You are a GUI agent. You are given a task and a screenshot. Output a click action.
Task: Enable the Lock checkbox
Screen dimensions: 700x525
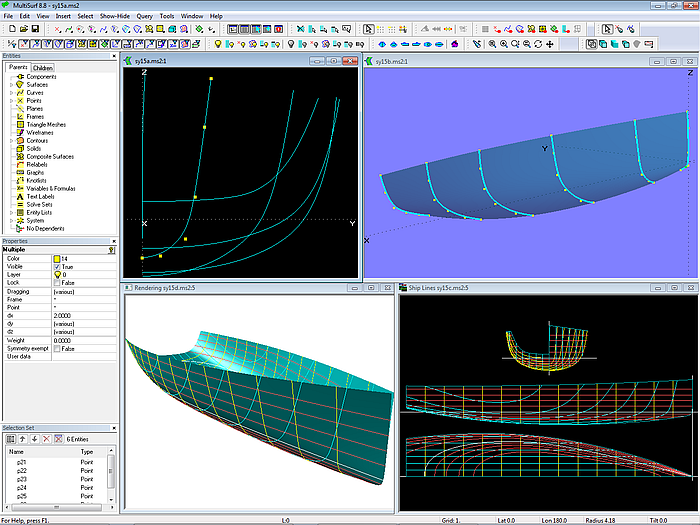(x=57, y=283)
